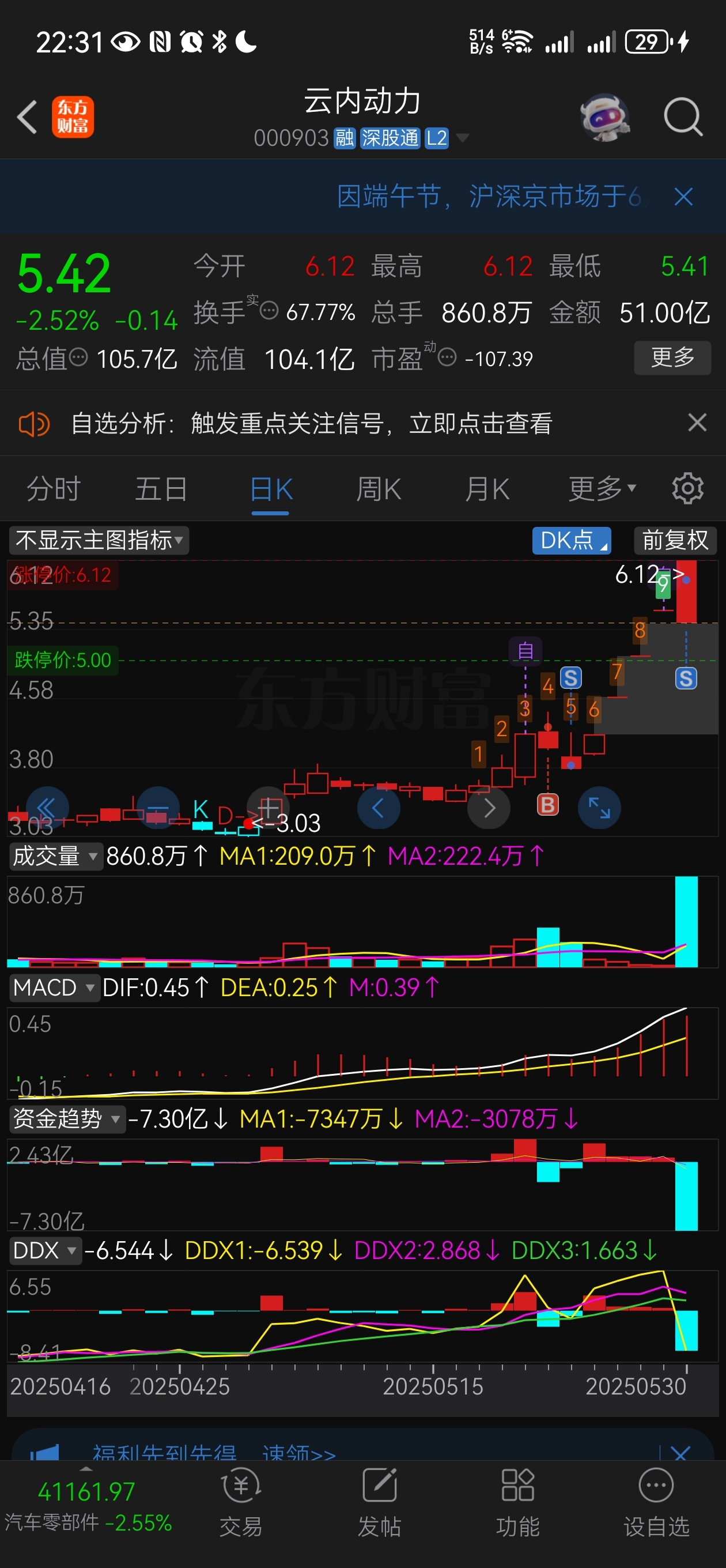Select the 日K daily candlestick tab
The height and width of the screenshot is (1568, 726).
271,488
